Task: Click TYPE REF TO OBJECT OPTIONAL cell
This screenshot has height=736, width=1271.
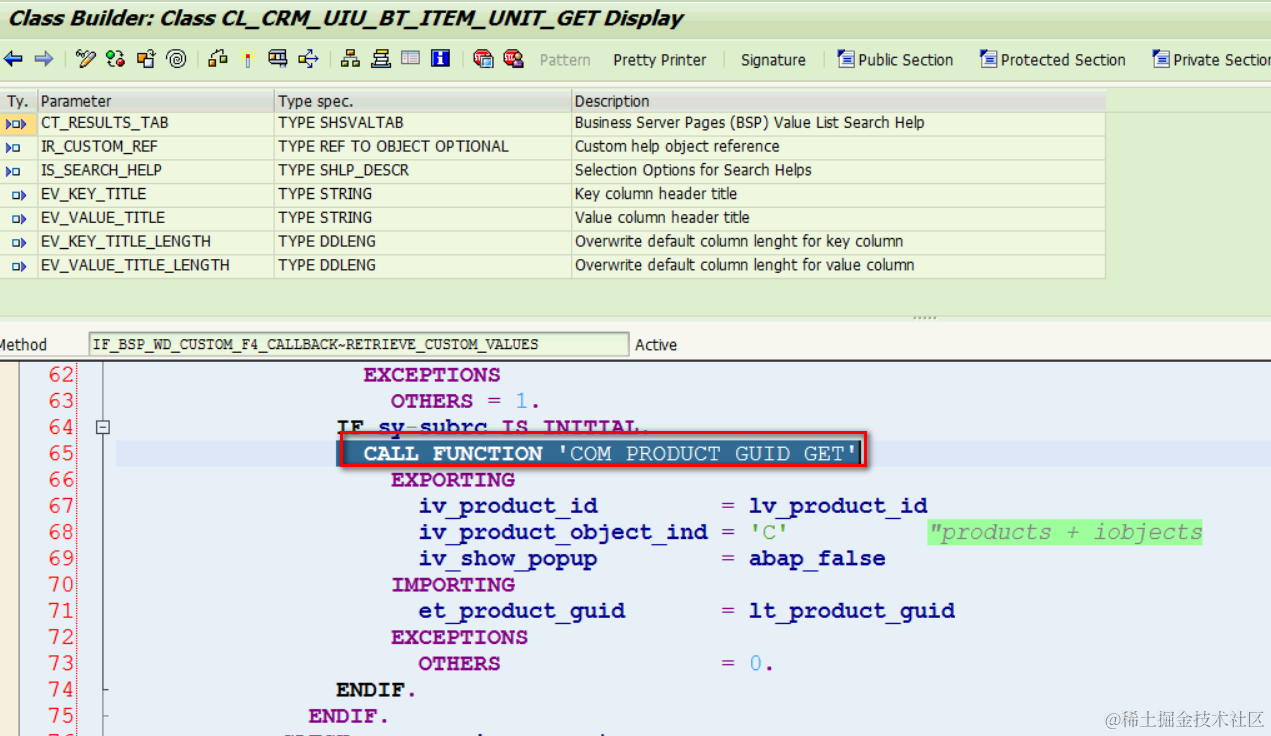Action: tap(423, 147)
